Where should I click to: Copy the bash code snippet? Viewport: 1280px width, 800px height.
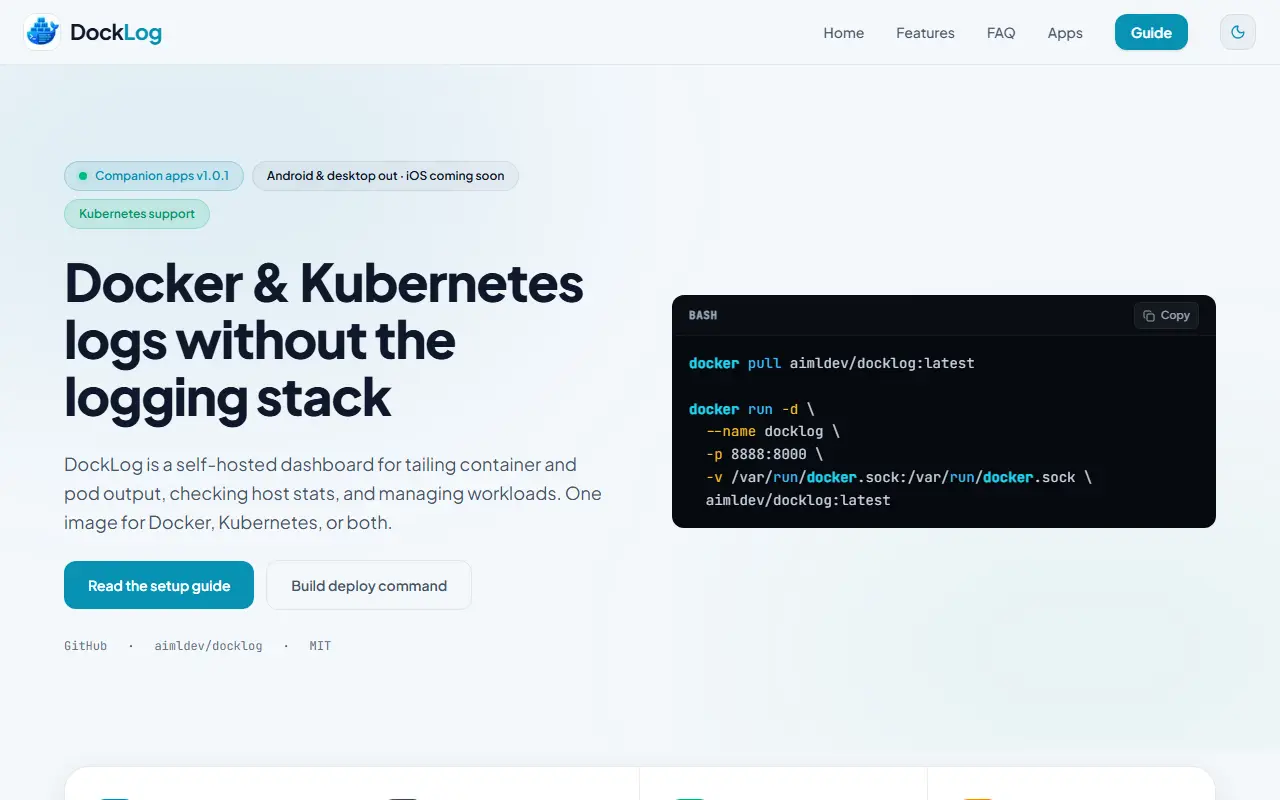pyautogui.click(x=1166, y=315)
